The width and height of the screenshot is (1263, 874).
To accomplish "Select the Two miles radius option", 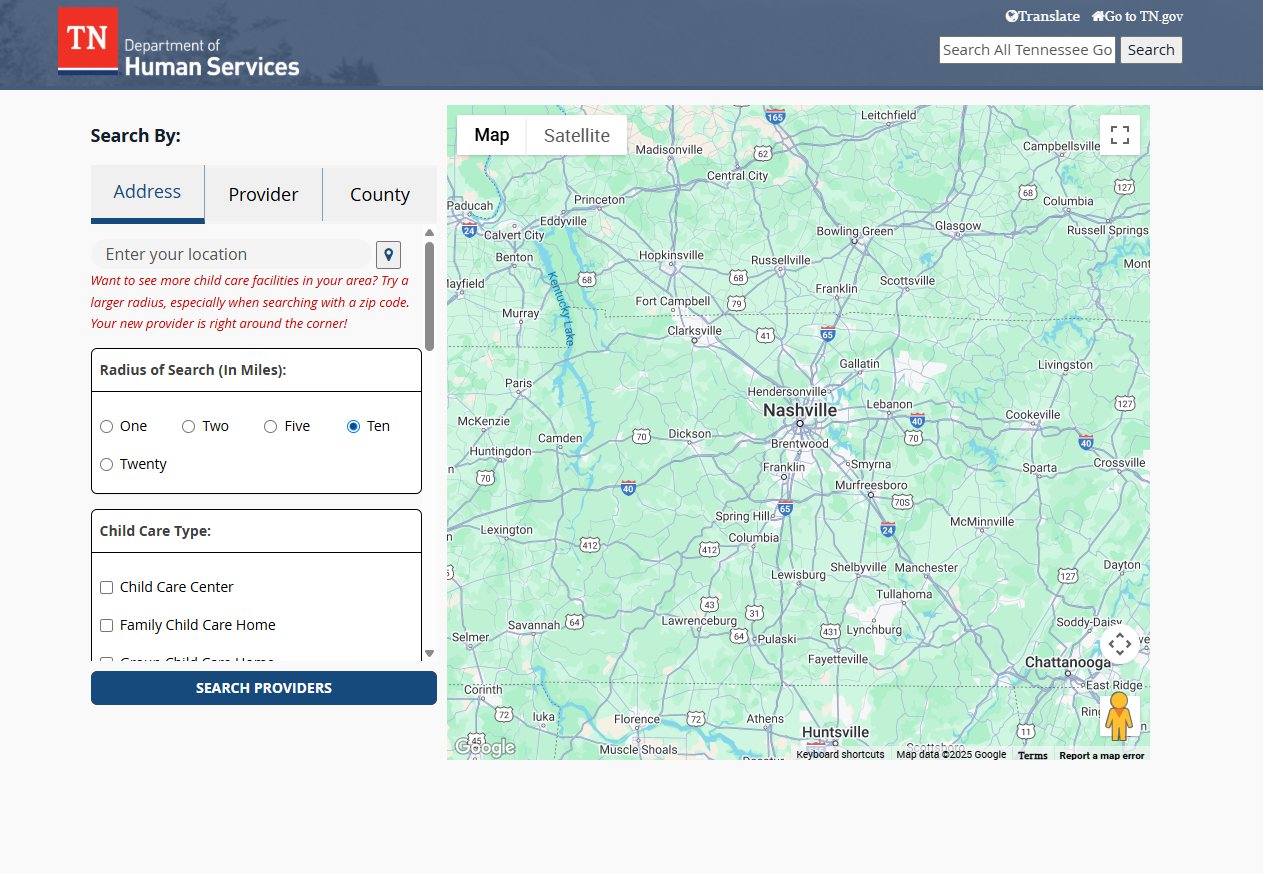I will tap(189, 426).
